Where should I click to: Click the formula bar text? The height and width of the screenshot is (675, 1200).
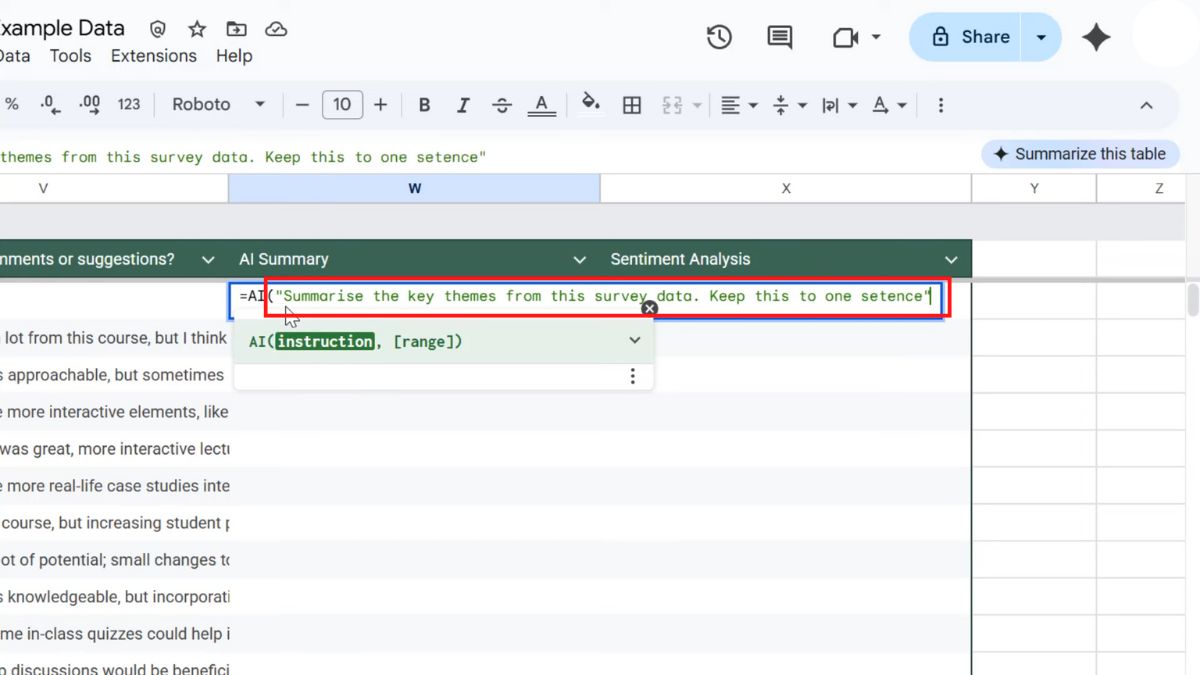pos(243,157)
